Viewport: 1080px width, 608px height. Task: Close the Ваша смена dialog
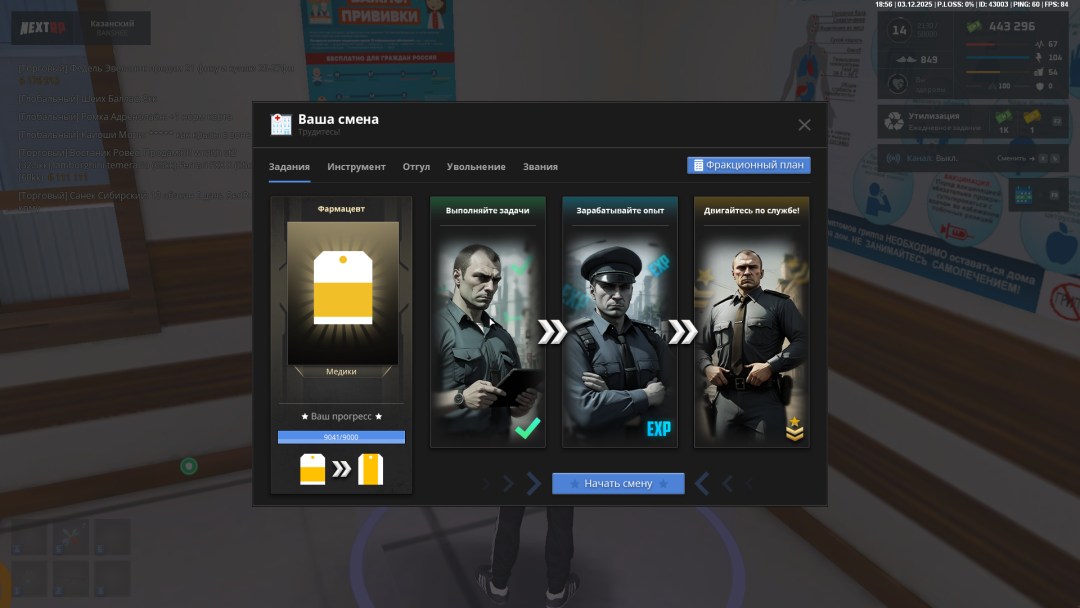pyautogui.click(x=804, y=125)
